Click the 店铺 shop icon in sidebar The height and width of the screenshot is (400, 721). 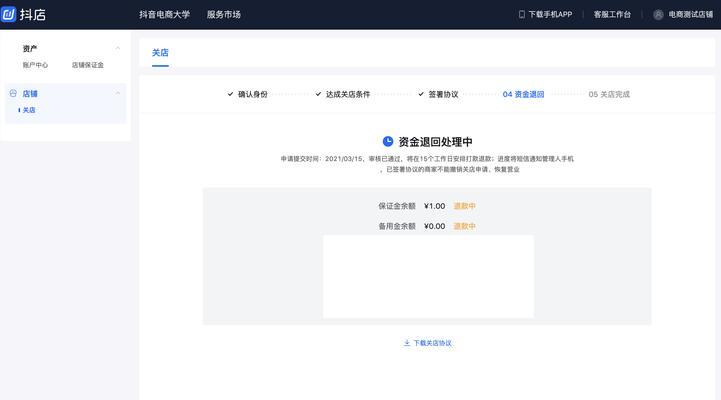point(13,93)
